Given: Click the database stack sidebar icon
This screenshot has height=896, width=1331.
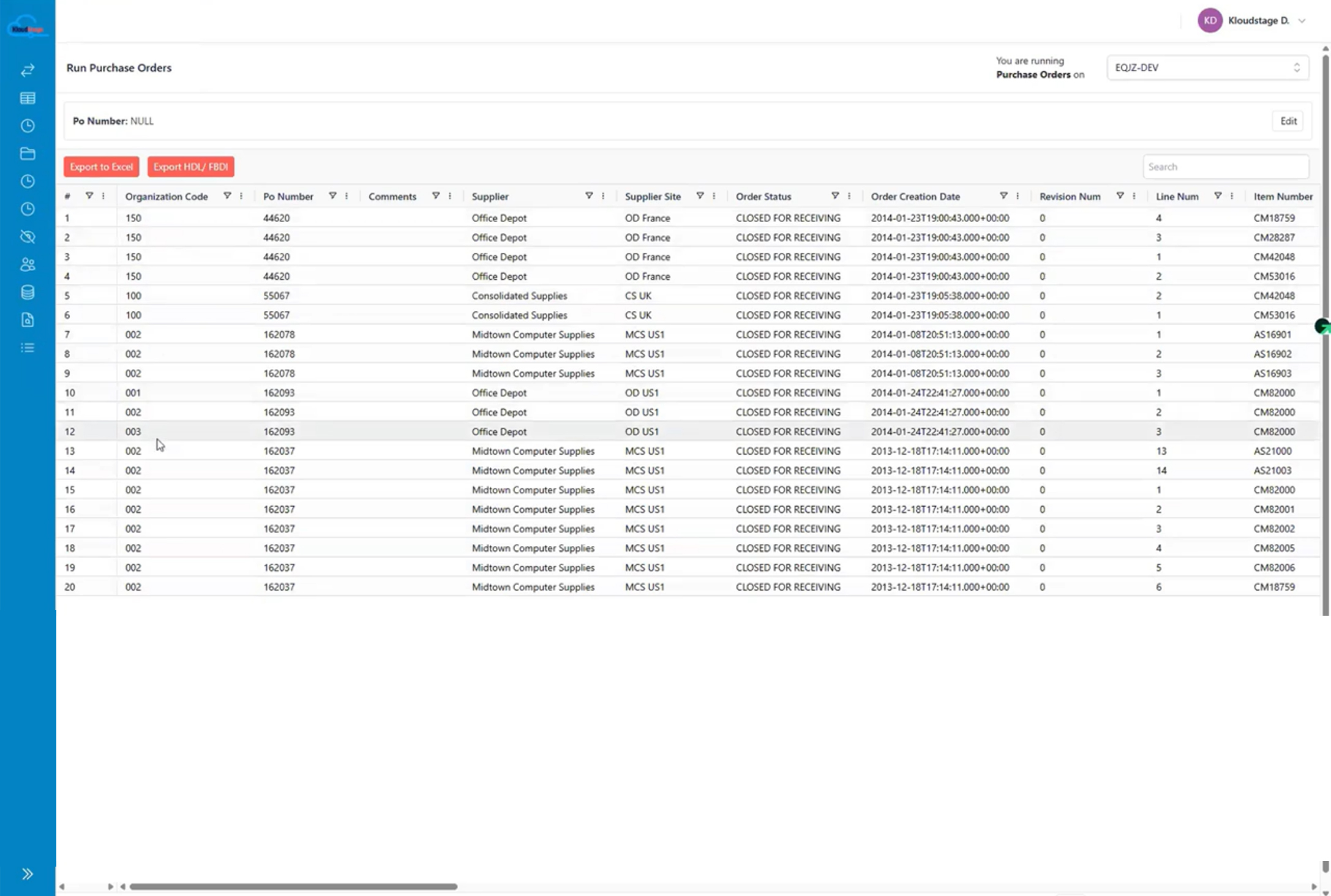Looking at the screenshot, I should 28,293.
